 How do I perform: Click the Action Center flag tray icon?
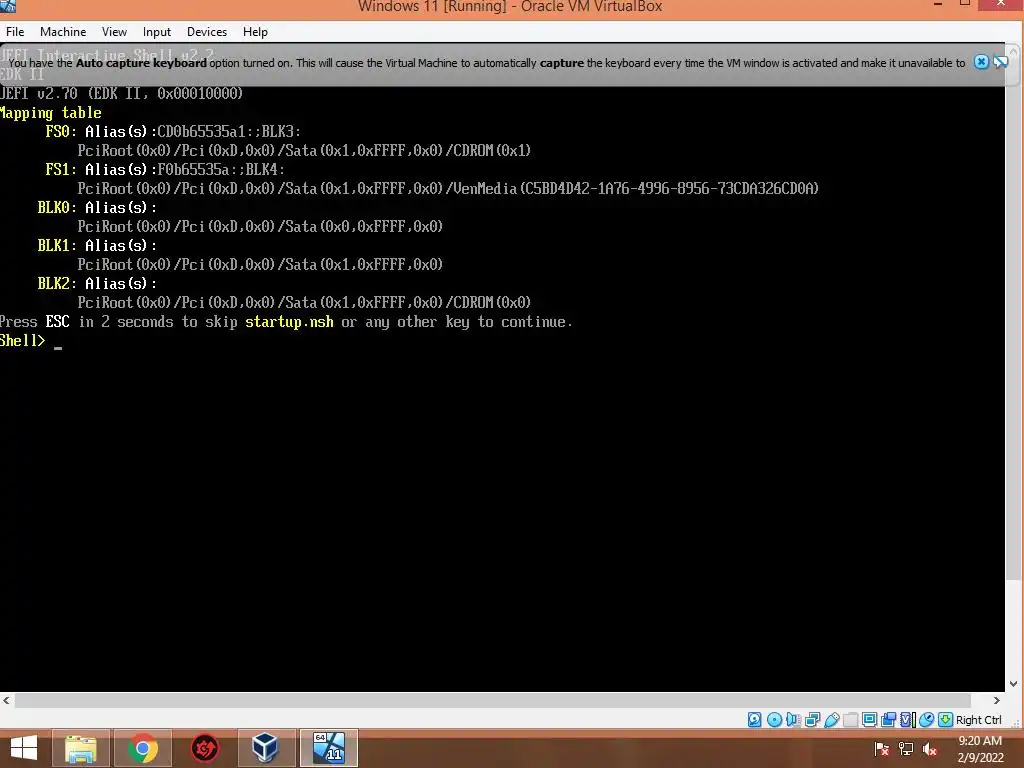(x=881, y=748)
